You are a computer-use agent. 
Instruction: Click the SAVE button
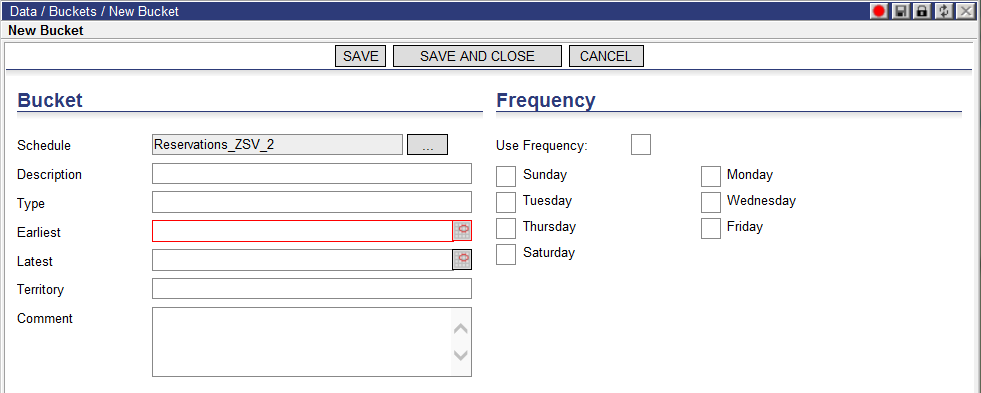point(361,56)
